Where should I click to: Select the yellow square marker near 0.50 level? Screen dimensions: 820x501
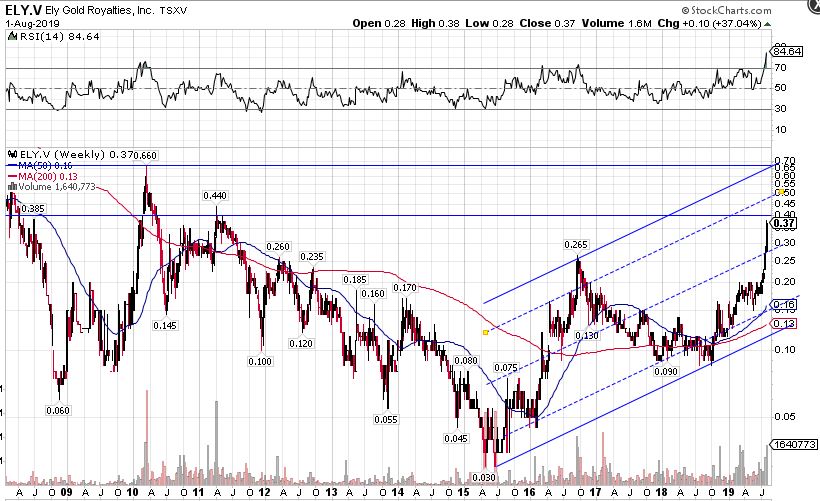[781, 192]
